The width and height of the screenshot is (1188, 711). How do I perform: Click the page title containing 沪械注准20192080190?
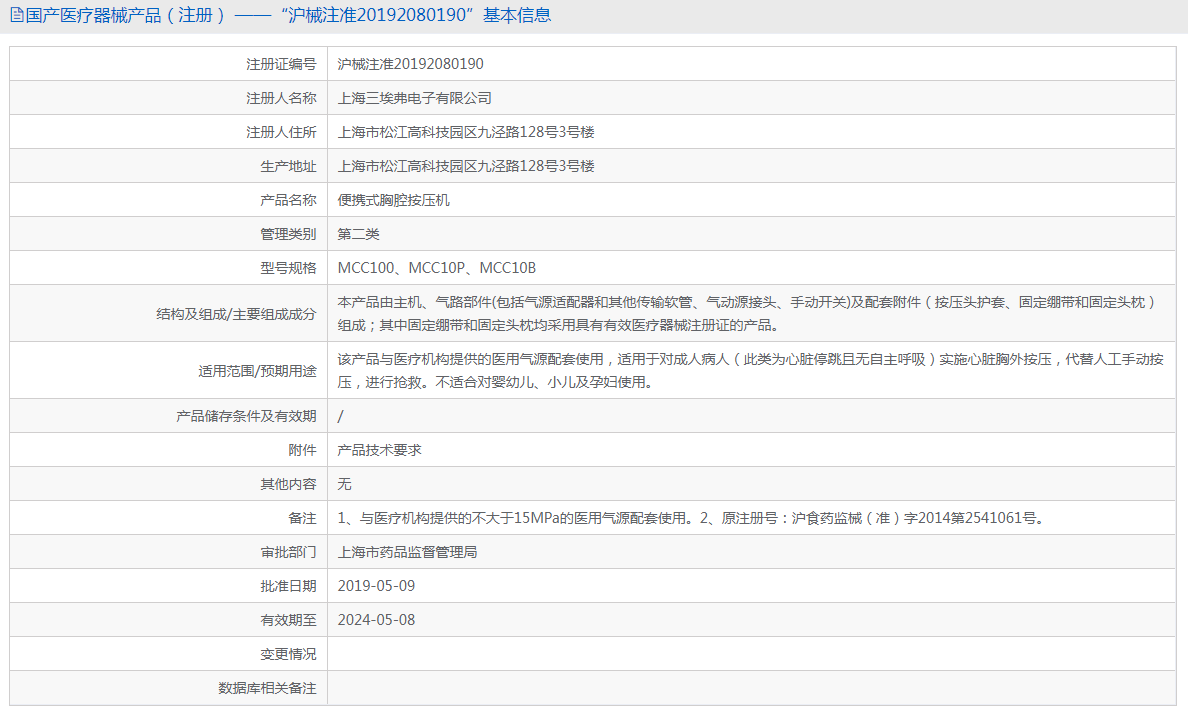coord(289,15)
